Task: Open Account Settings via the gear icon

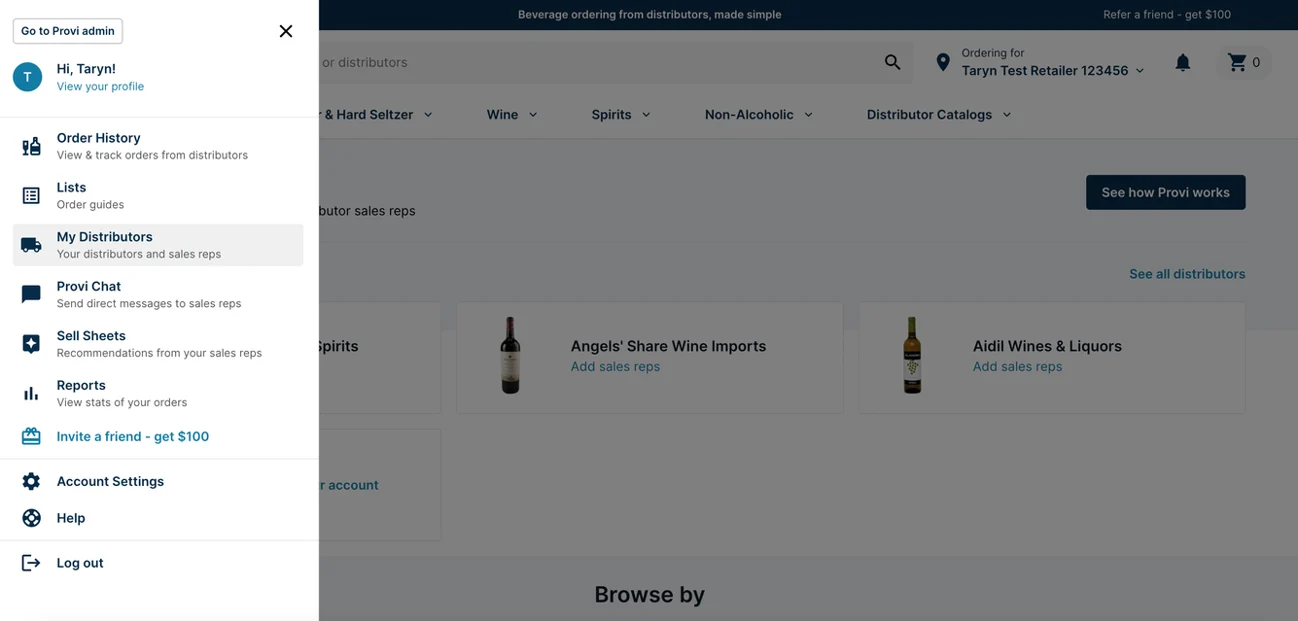Action: click(x=31, y=481)
